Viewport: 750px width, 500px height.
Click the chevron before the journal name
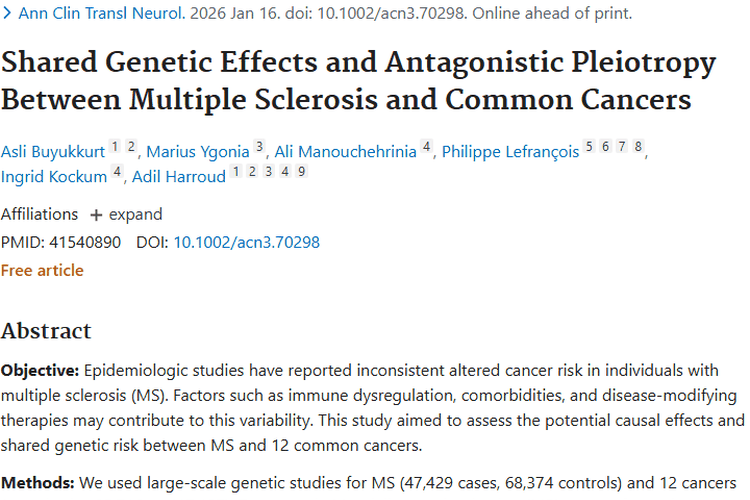7,15
